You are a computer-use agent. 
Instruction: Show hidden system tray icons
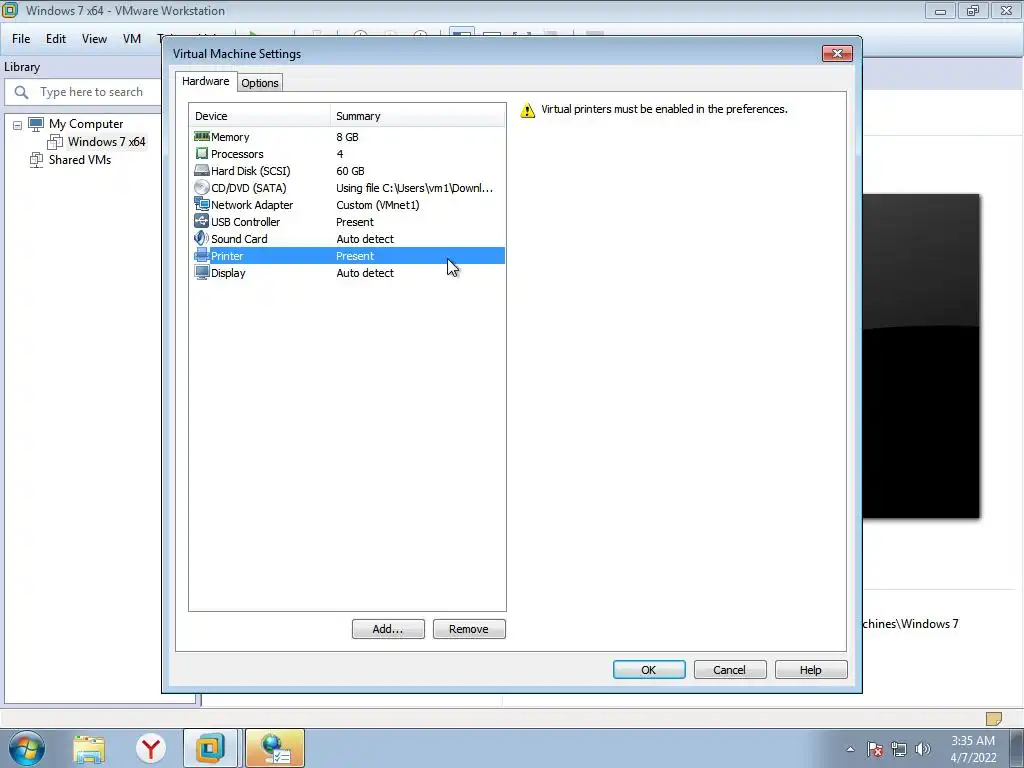tap(850, 749)
